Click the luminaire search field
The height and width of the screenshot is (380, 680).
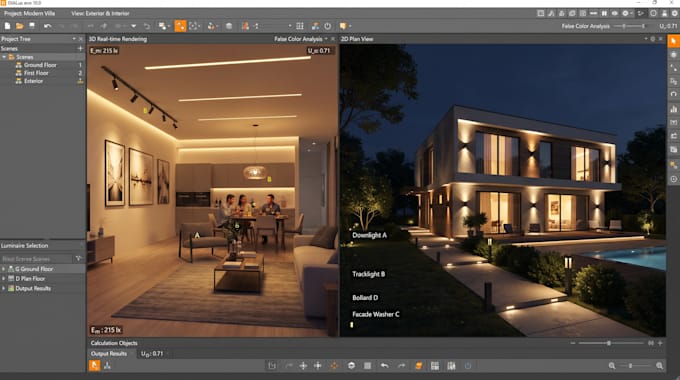coord(36,259)
